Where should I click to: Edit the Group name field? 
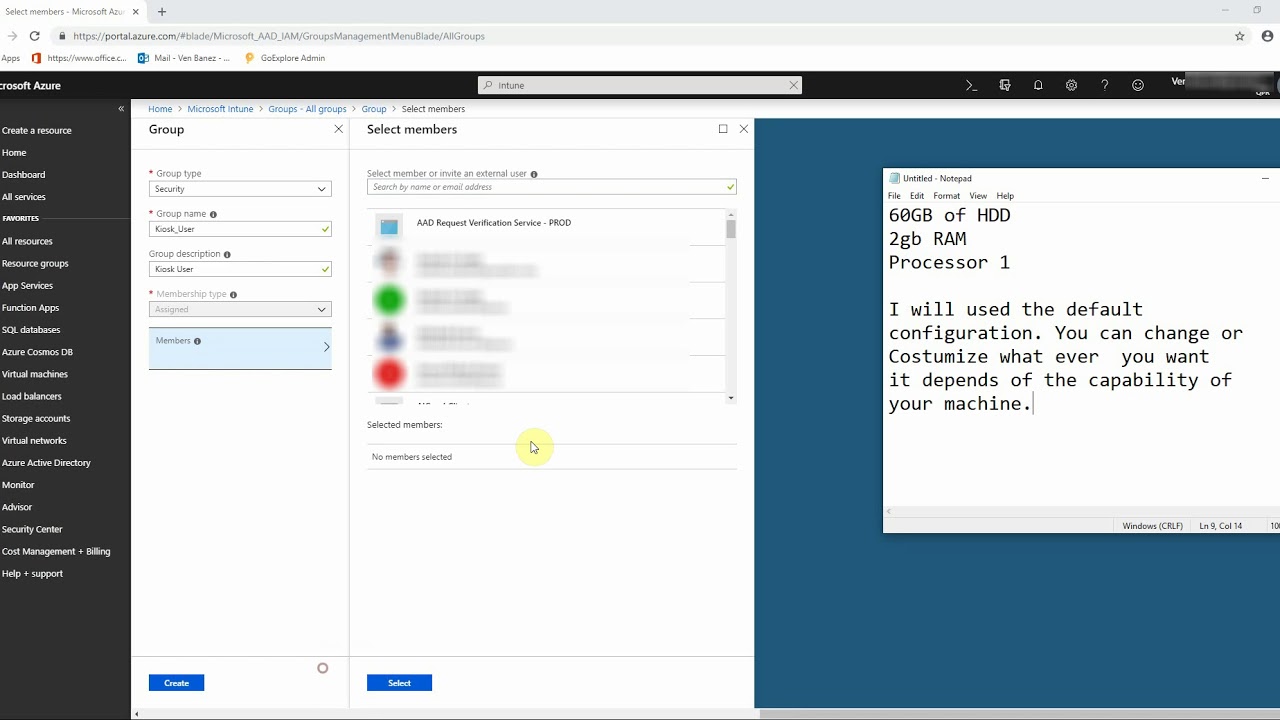(240, 229)
